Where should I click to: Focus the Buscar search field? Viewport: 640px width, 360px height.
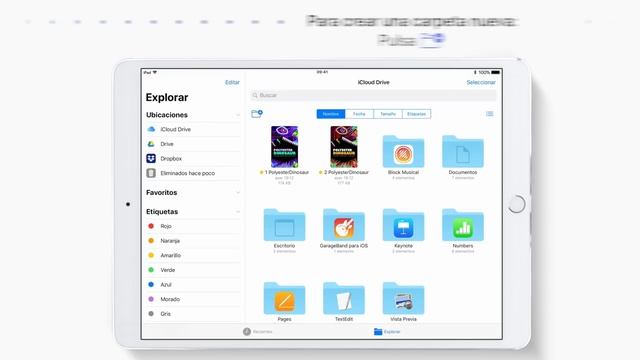373,96
